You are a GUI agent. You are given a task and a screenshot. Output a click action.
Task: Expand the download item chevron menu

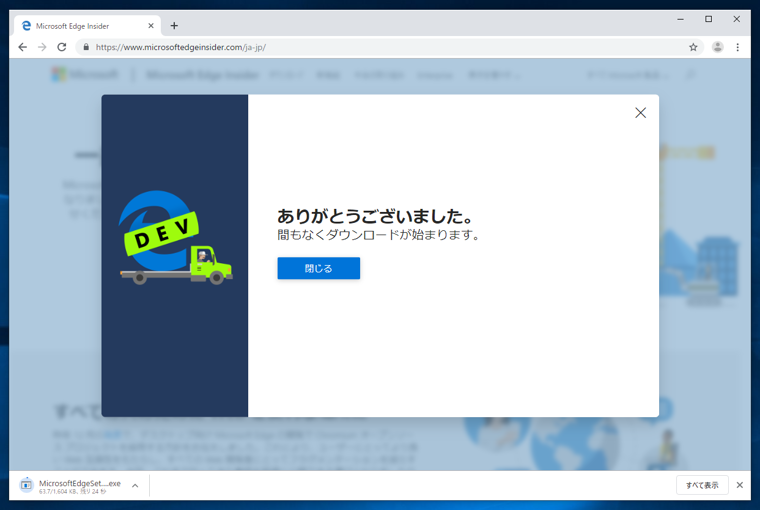coord(135,485)
